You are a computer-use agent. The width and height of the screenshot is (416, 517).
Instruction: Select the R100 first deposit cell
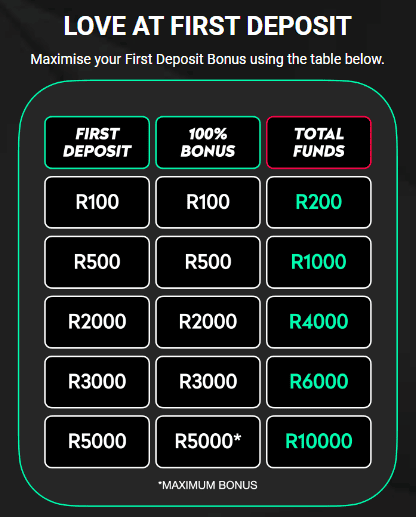point(97,202)
